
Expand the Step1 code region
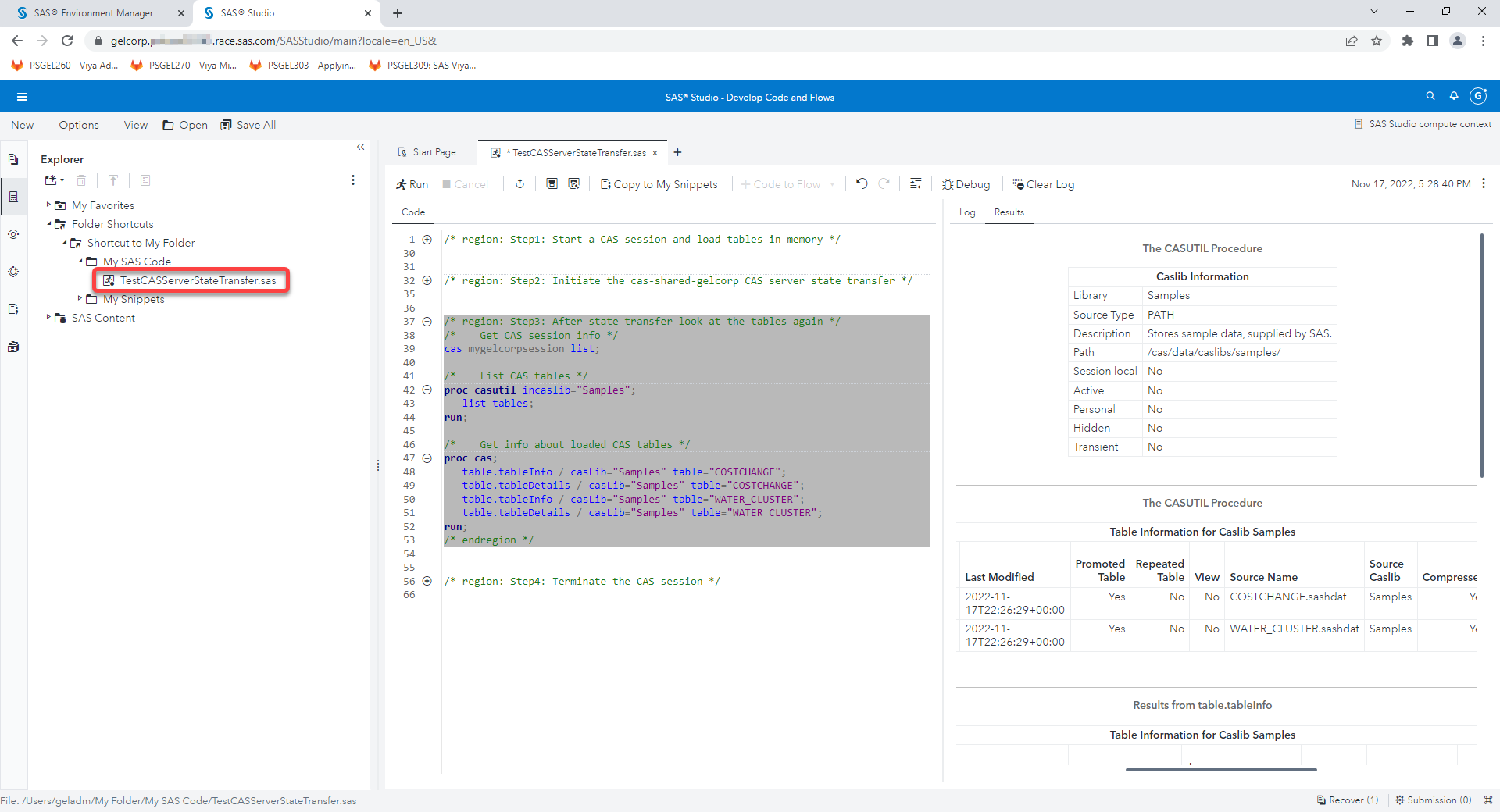(427, 240)
